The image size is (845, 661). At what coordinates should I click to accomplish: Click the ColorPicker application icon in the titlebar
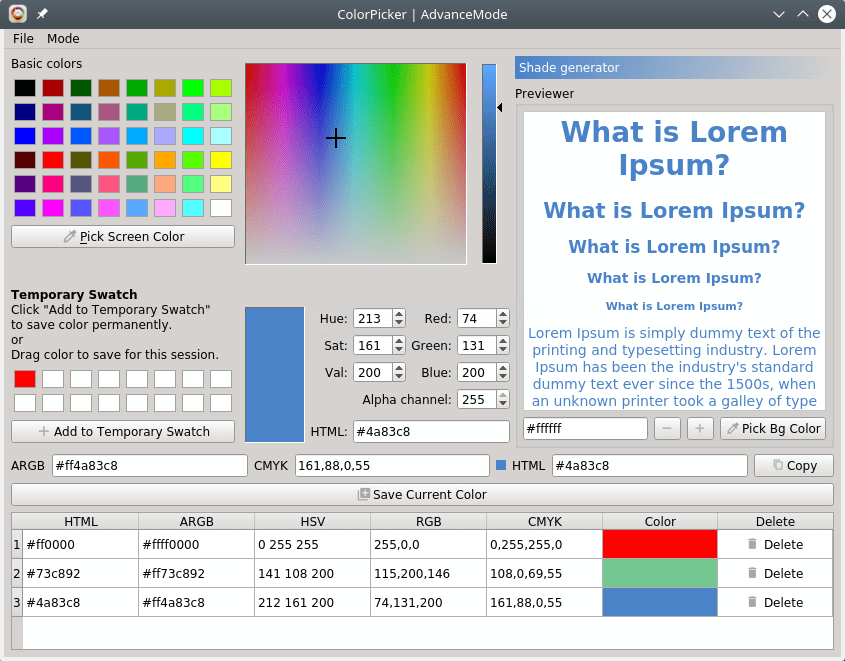click(16, 14)
